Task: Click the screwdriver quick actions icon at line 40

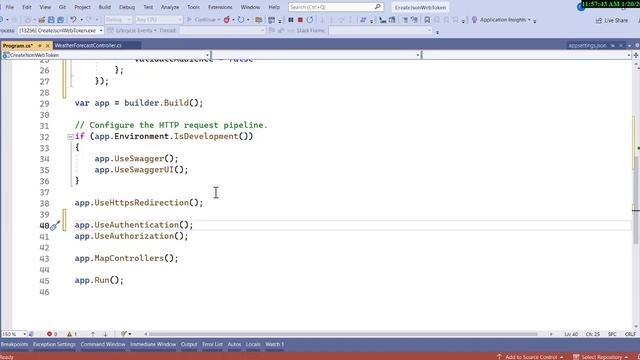Action: tap(56, 225)
